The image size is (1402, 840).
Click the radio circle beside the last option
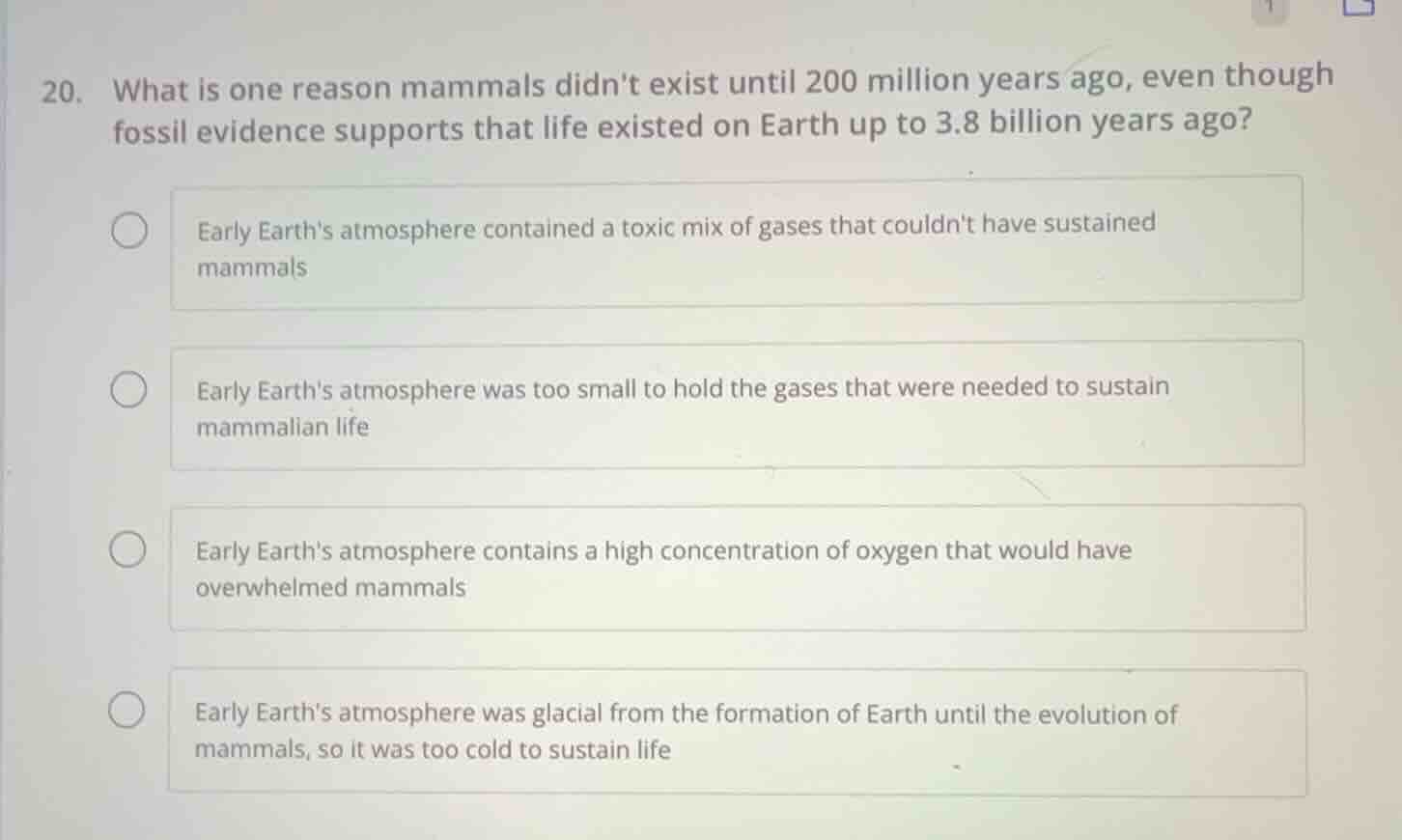[127, 710]
